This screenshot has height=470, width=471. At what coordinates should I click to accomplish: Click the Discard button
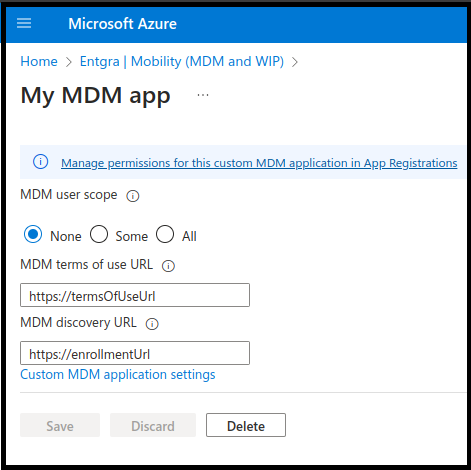pyautogui.click(x=153, y=425)
